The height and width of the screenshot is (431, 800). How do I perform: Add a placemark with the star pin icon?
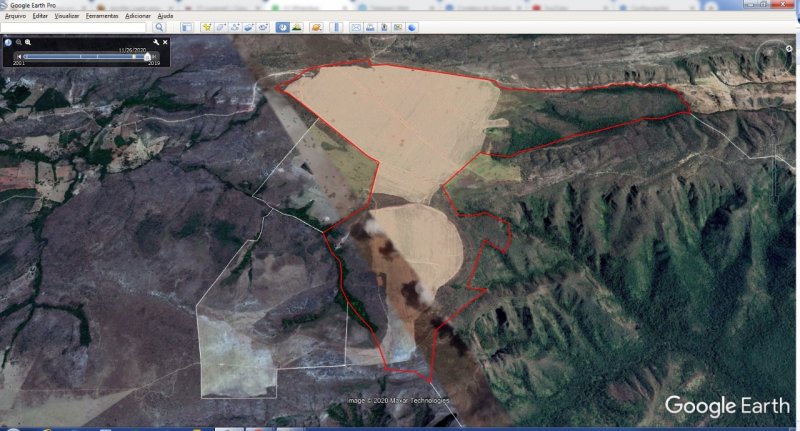[207, 27]
